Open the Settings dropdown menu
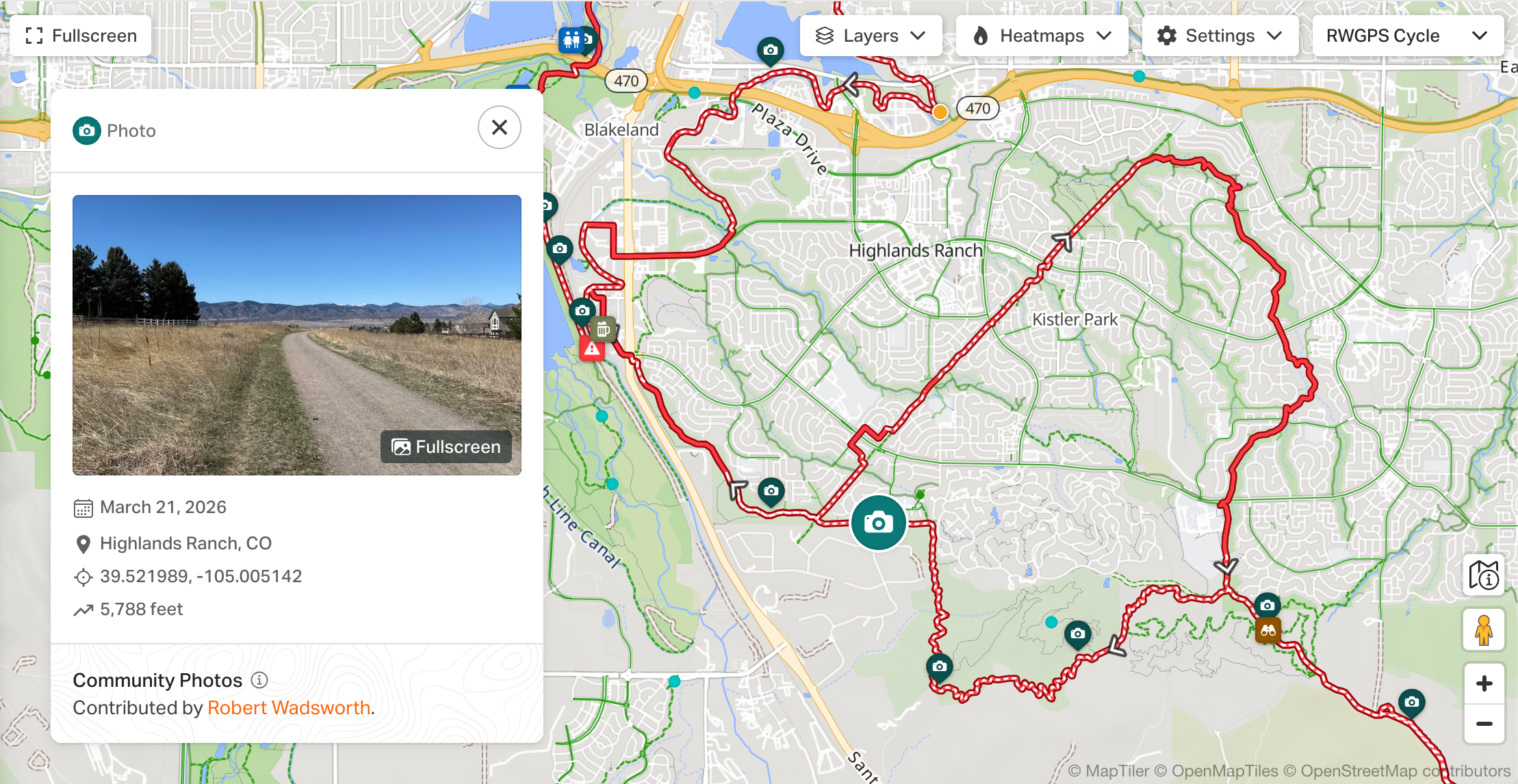The image size is (1518, 784). (1220, 36)
